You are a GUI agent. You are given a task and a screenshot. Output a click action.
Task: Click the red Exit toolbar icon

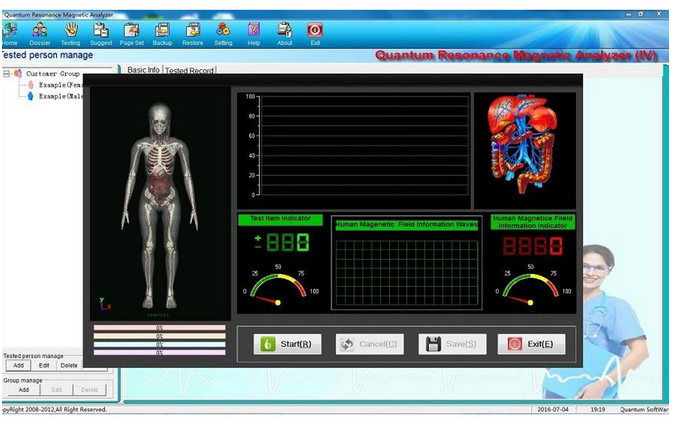pos(315,34)
